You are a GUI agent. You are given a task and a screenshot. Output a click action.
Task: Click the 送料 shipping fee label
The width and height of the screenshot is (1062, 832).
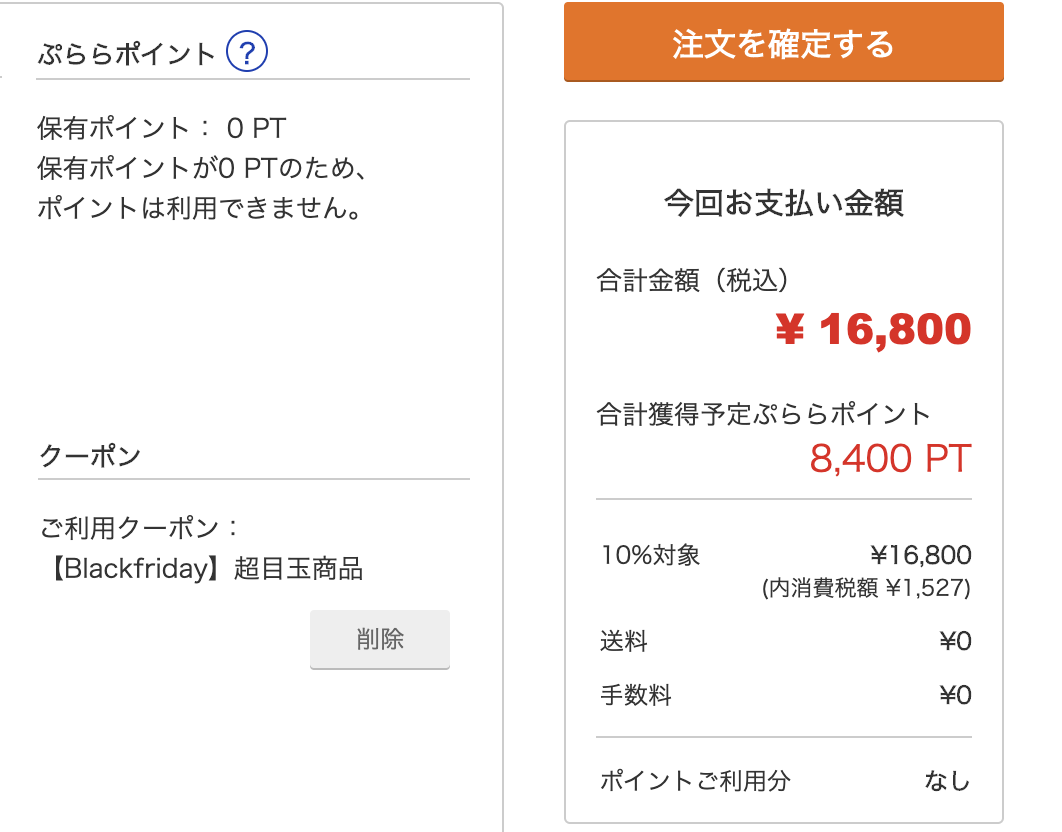click(624, 641)
